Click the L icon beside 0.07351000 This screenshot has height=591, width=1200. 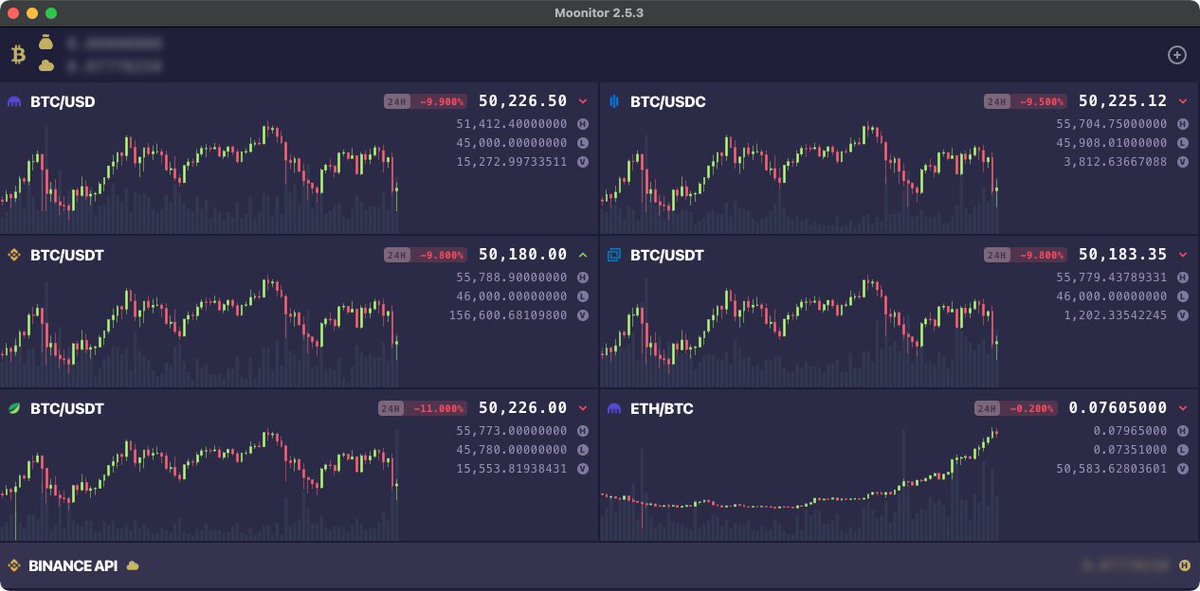pyautogui.click(x=1183, y=450)
